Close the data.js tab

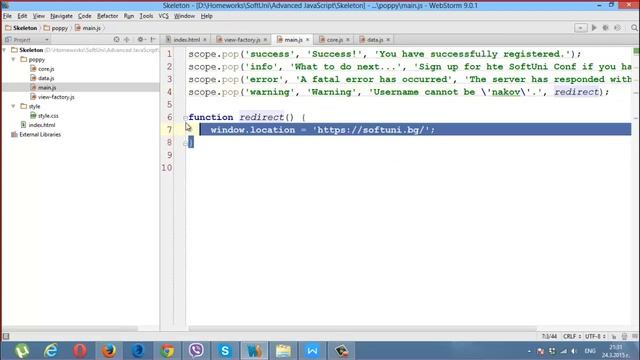(x=388, y=40)
